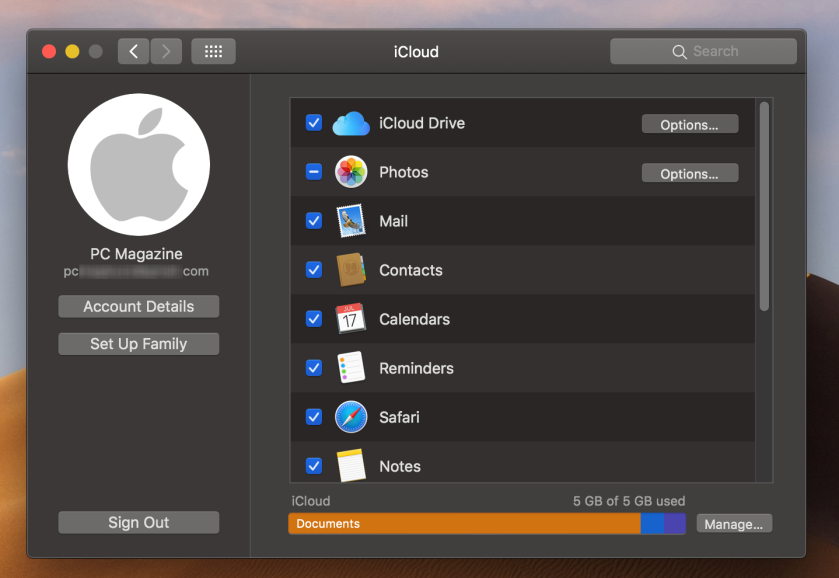Image resolution: width=839 pixels, height=578 pixels.
Task: Click the Photos label
Action: (x=403, y=172)
